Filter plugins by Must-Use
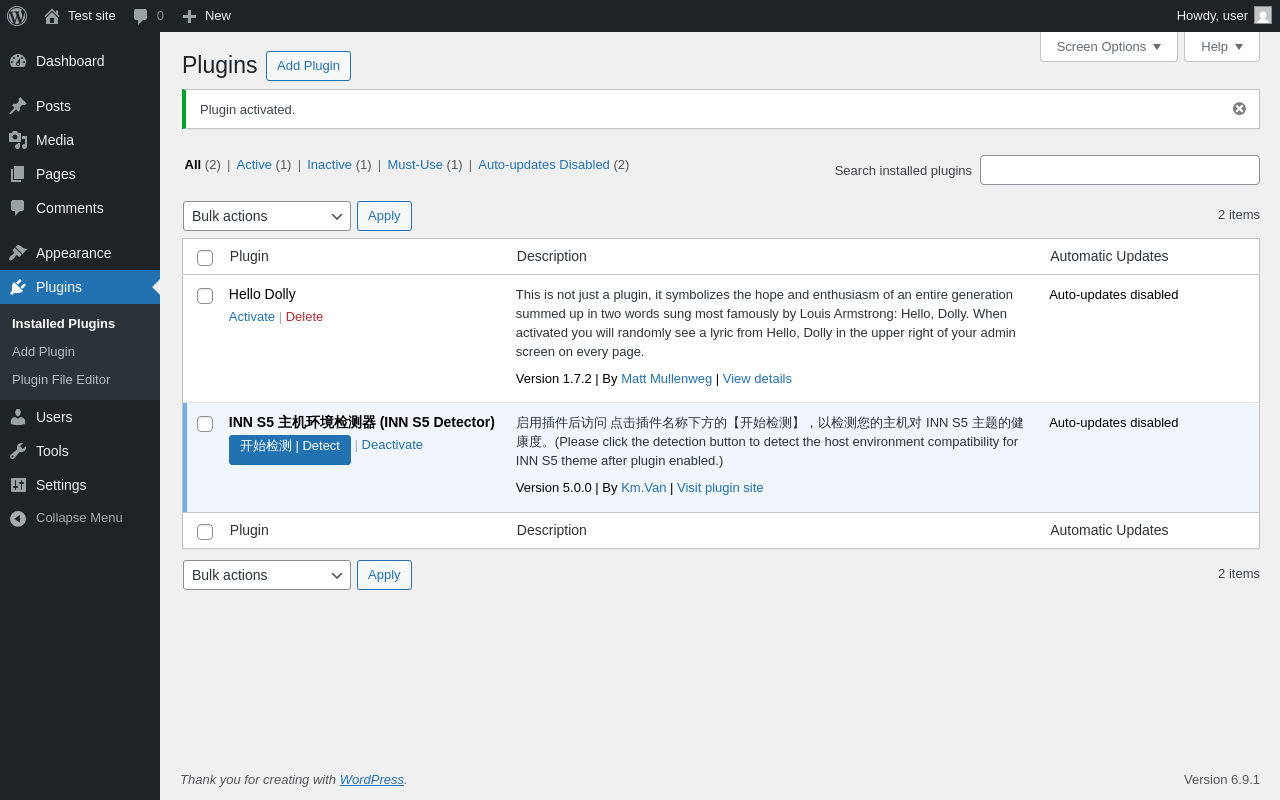The width and height of the screenshot is (1280, 800). [415, 165]
